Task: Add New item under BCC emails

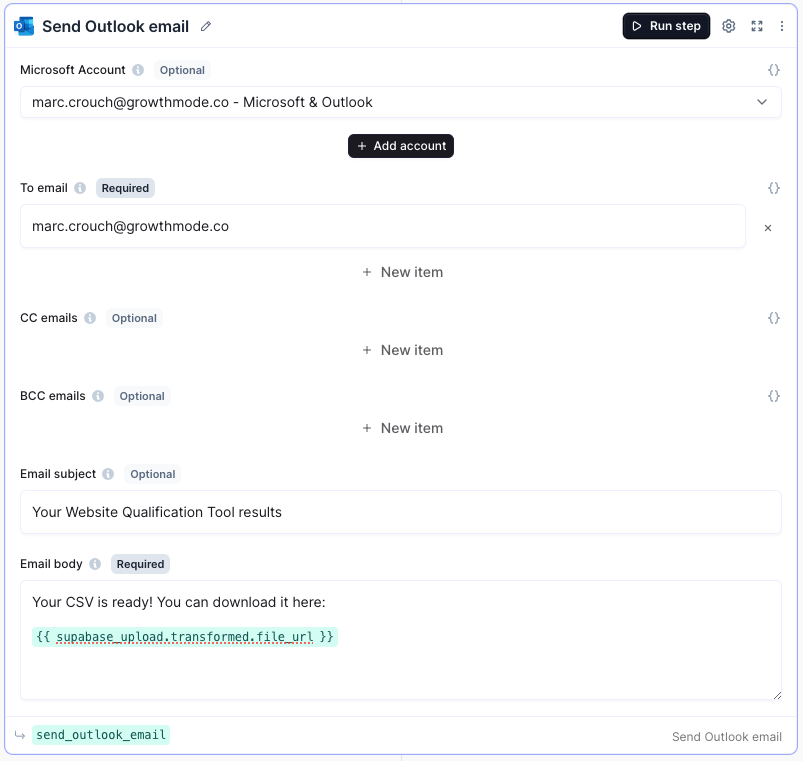Action: click(x=402, y=428)
